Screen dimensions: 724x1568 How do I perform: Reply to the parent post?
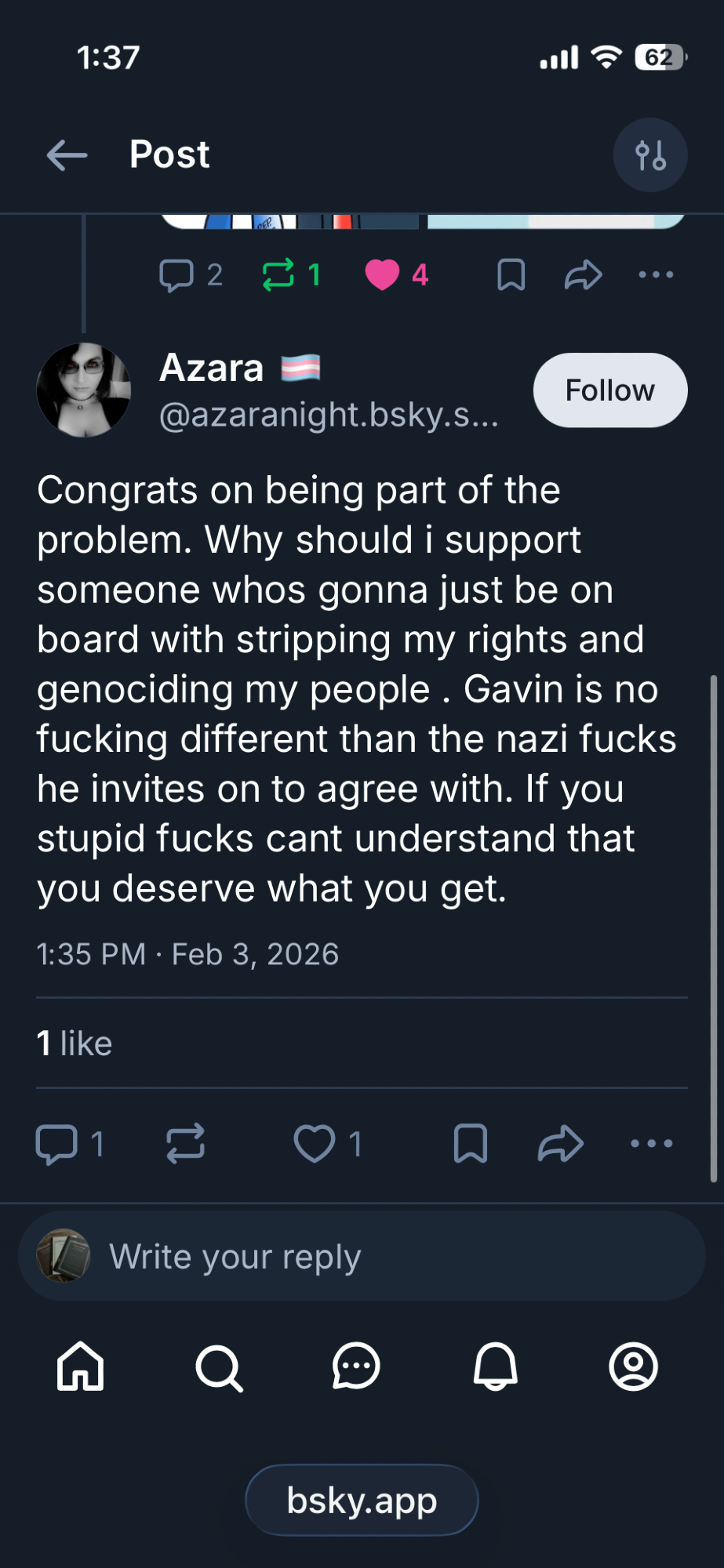[x=176, y=275]
